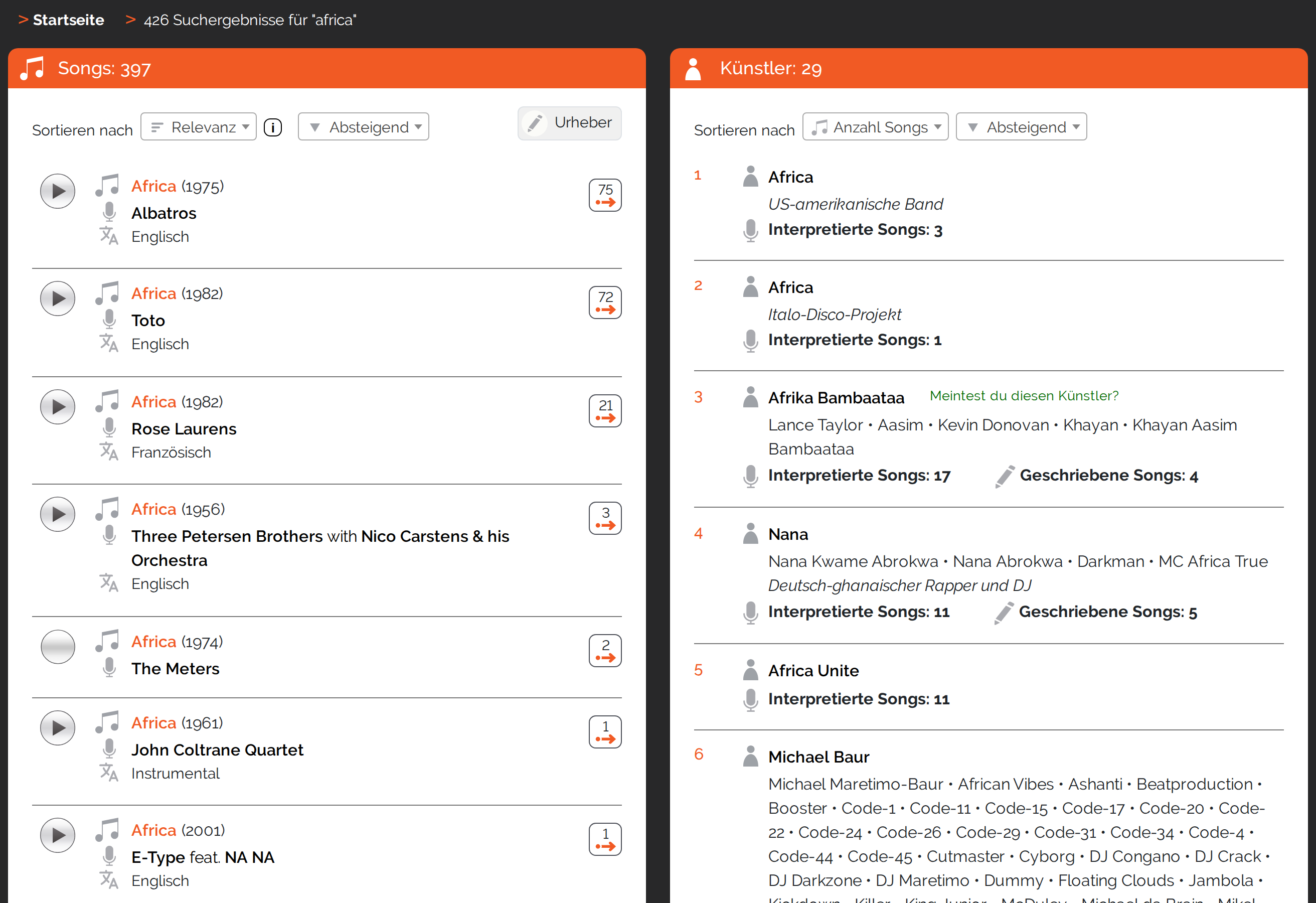Open the 3 versions badge for Africa (1956)
The image size is (1316, 903).
[605, 518]
